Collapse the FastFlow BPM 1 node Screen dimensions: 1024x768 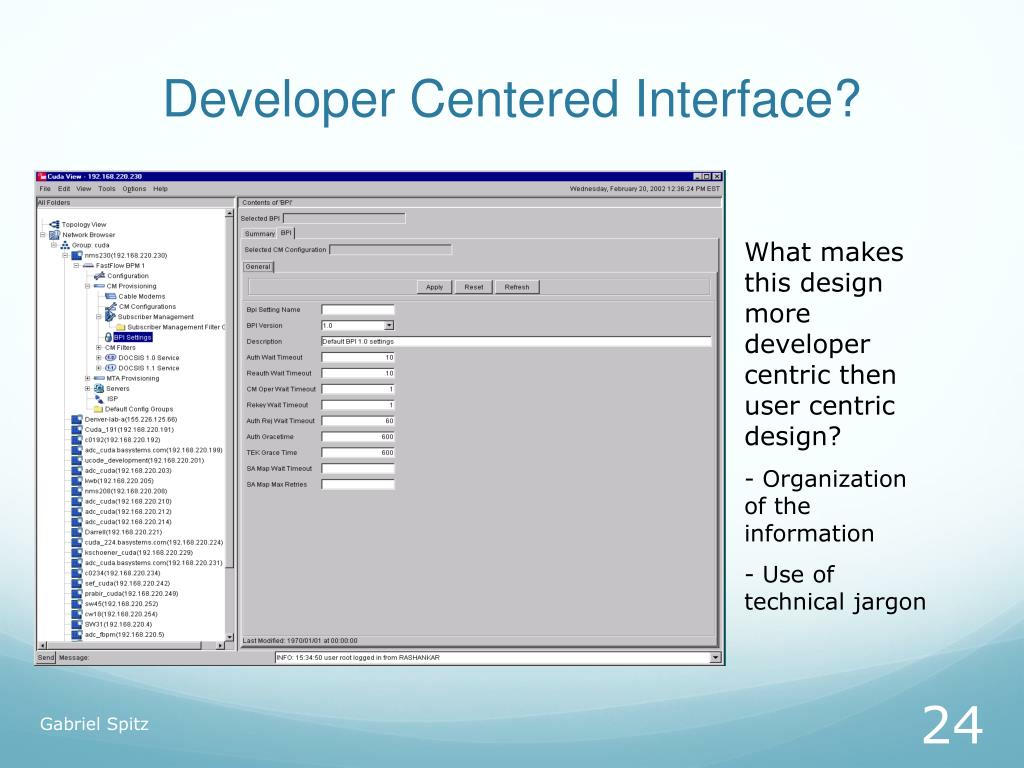click(x=76, y=266)
